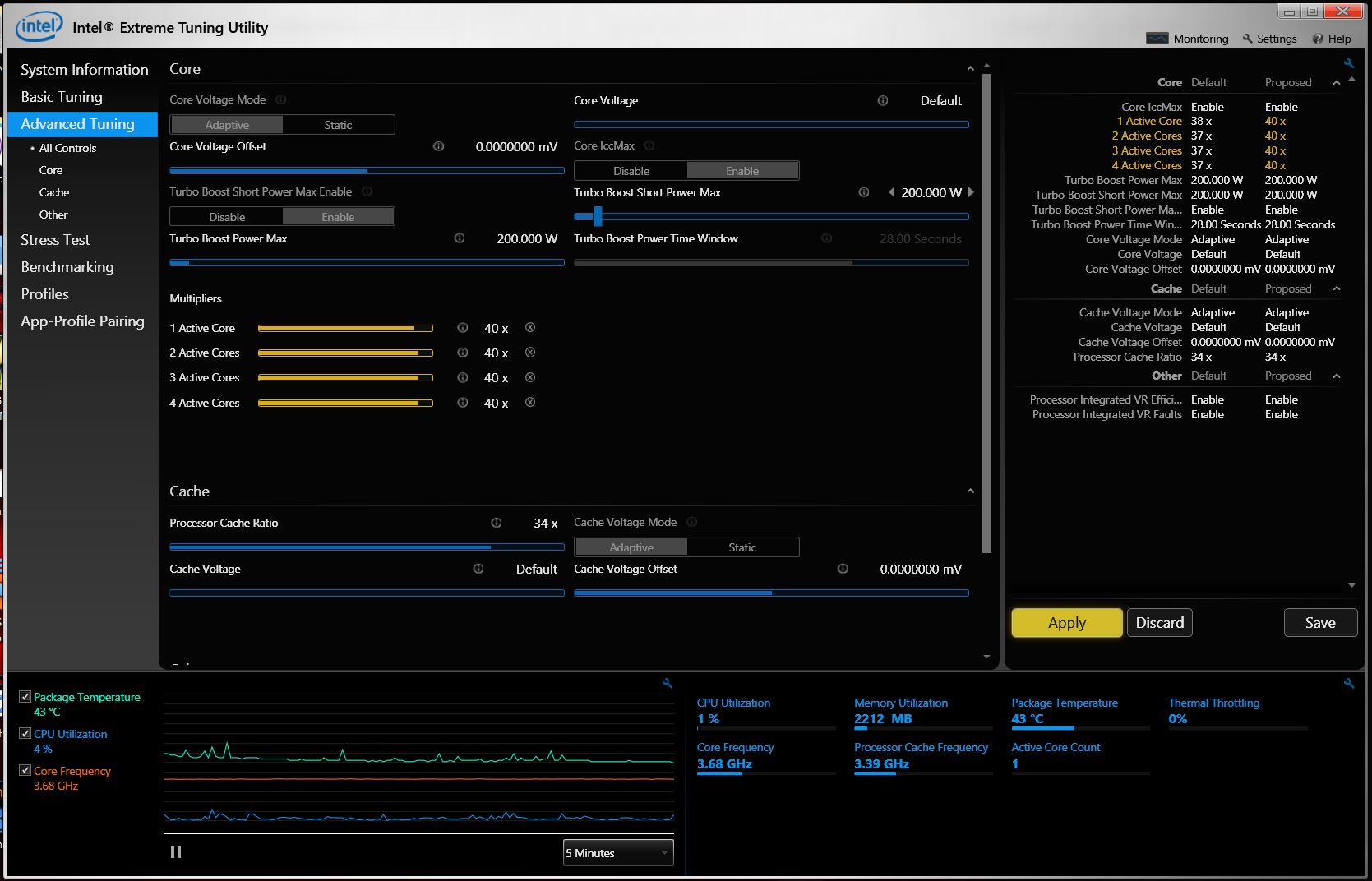Open Profiles page
This screenshot has height=881, width=1372.
click(44, 294)
